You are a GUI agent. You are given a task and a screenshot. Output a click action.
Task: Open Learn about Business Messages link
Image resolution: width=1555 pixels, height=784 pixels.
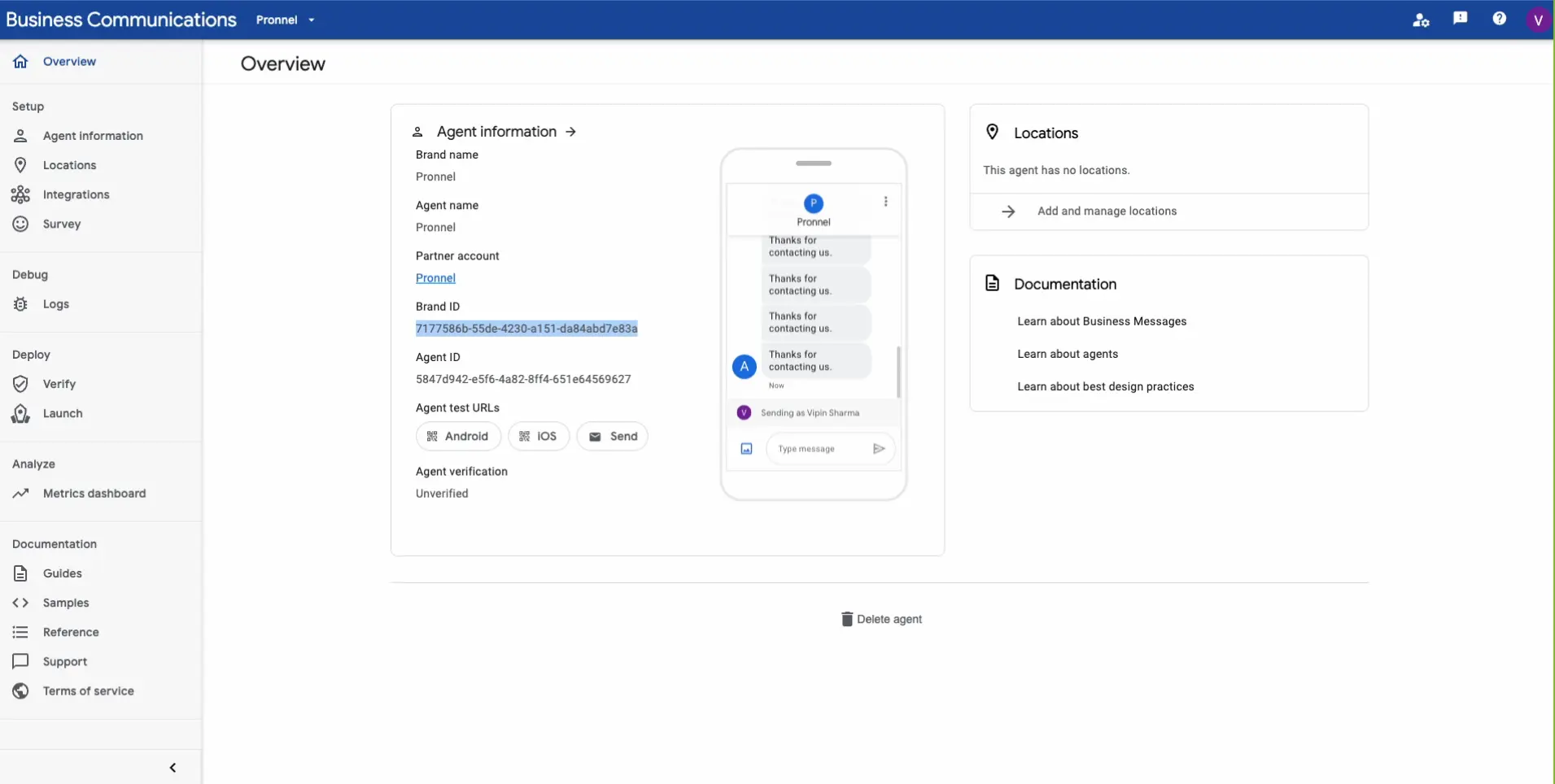(x=1102, y=321)
